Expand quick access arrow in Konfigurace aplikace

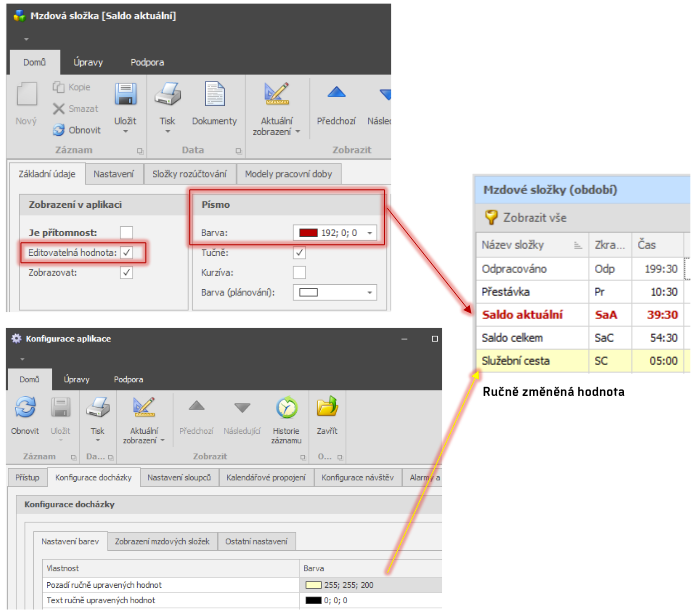(22, 359)
